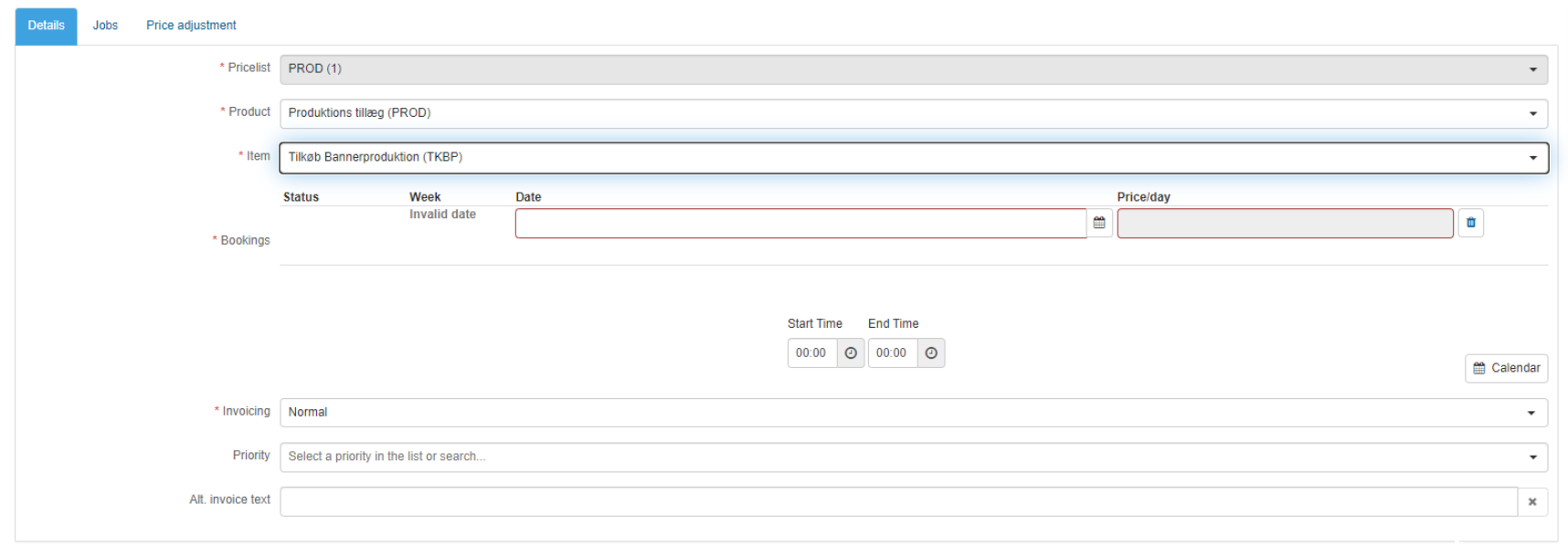The image size is (1568, 547).
Task: Switch to the Jobs tab
Action: 105,26
